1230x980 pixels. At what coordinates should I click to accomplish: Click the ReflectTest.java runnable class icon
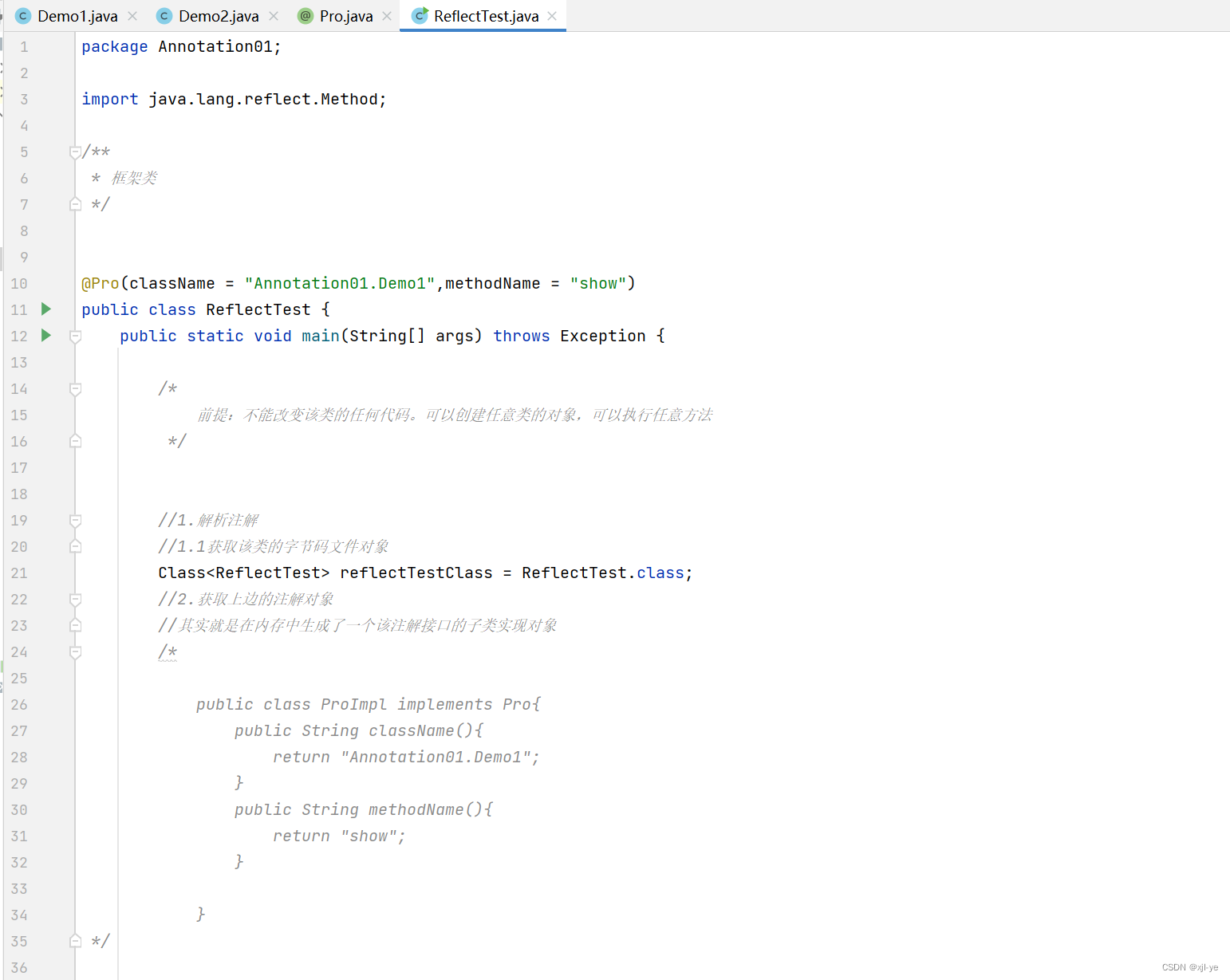420,16
